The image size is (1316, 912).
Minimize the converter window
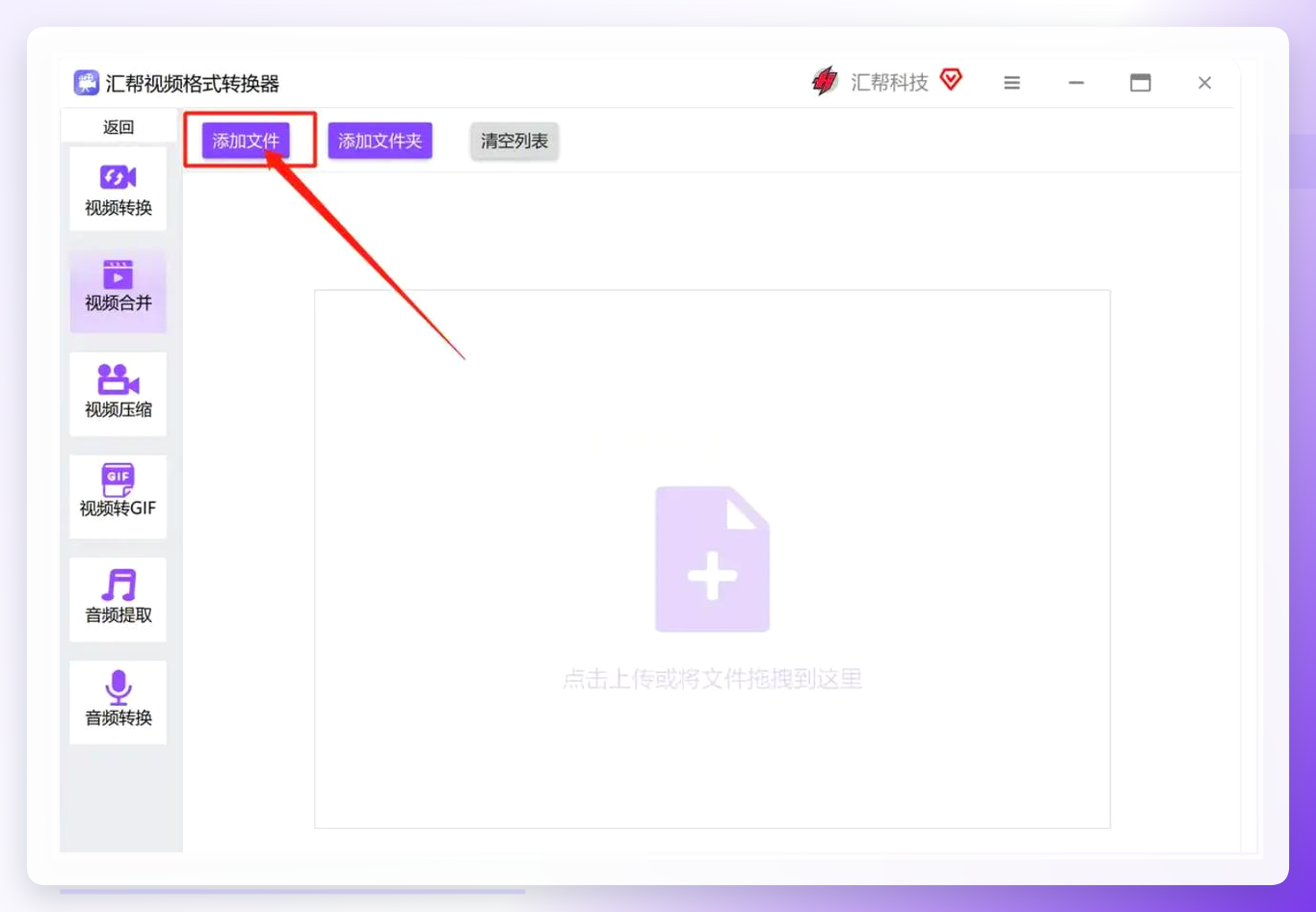(1076, 83)
